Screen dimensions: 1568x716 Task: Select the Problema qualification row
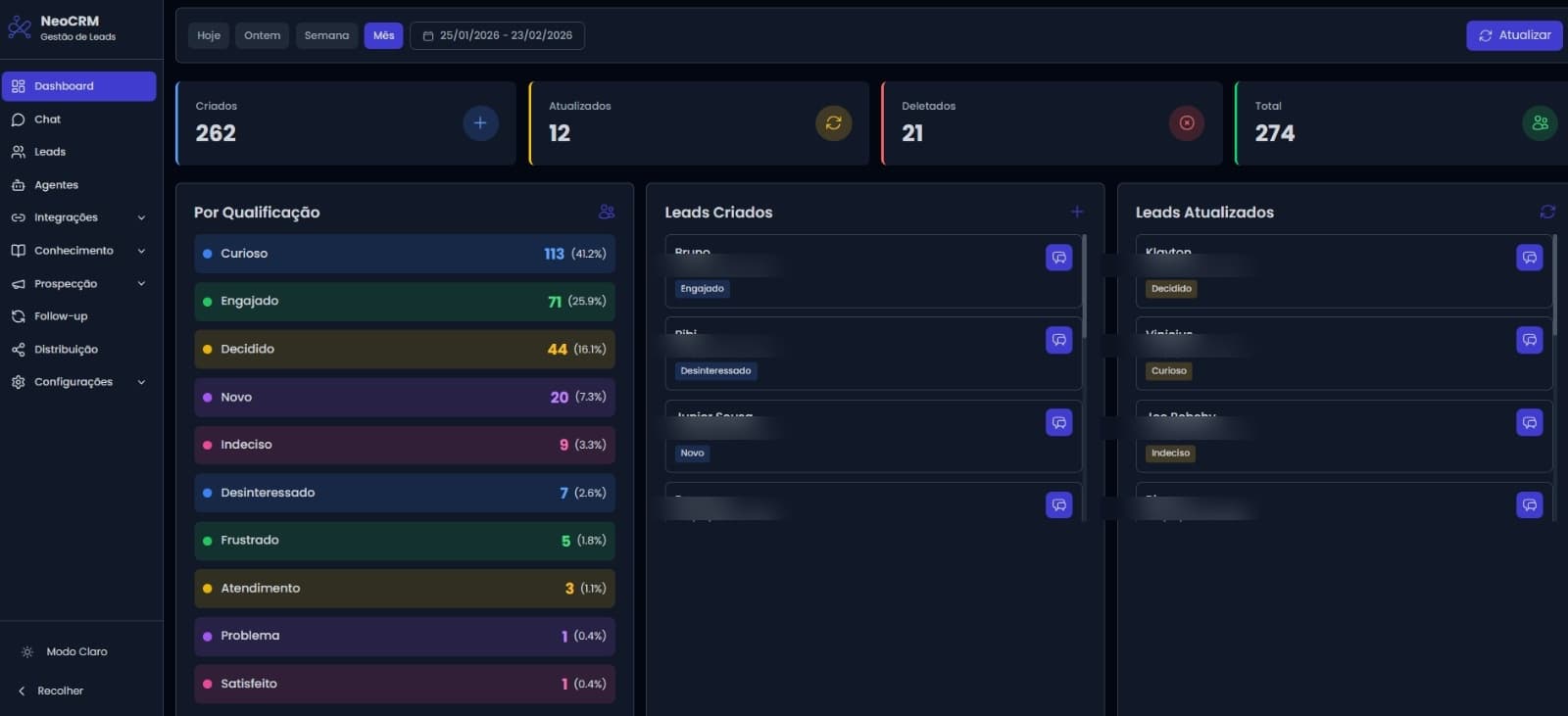coord(405,637)
